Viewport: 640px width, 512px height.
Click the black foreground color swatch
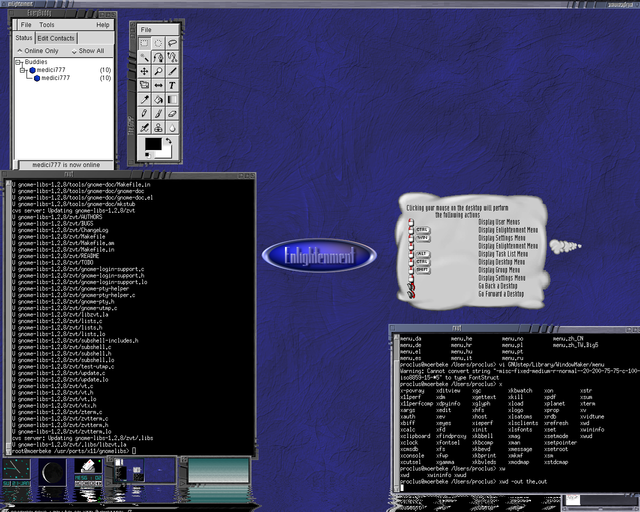[153, 145]
